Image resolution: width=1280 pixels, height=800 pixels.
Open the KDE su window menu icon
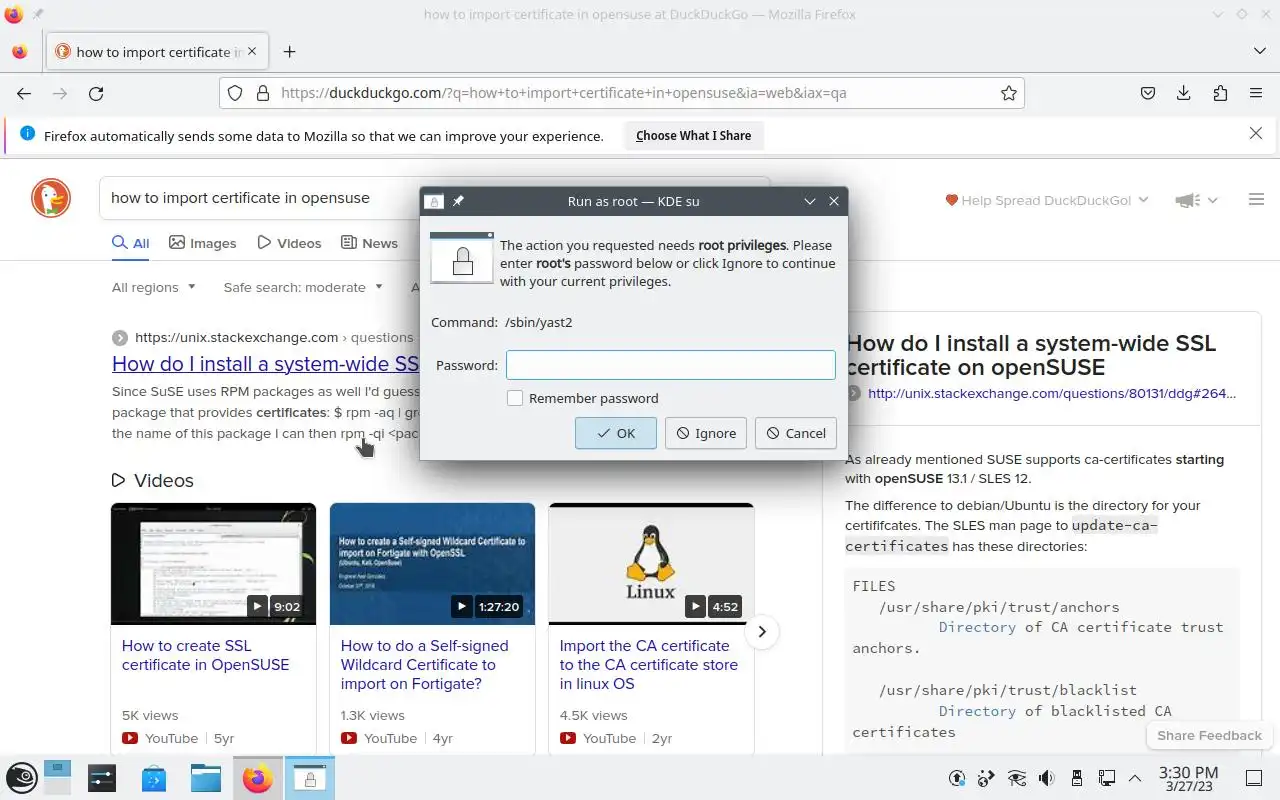click(x=434, y=201)
